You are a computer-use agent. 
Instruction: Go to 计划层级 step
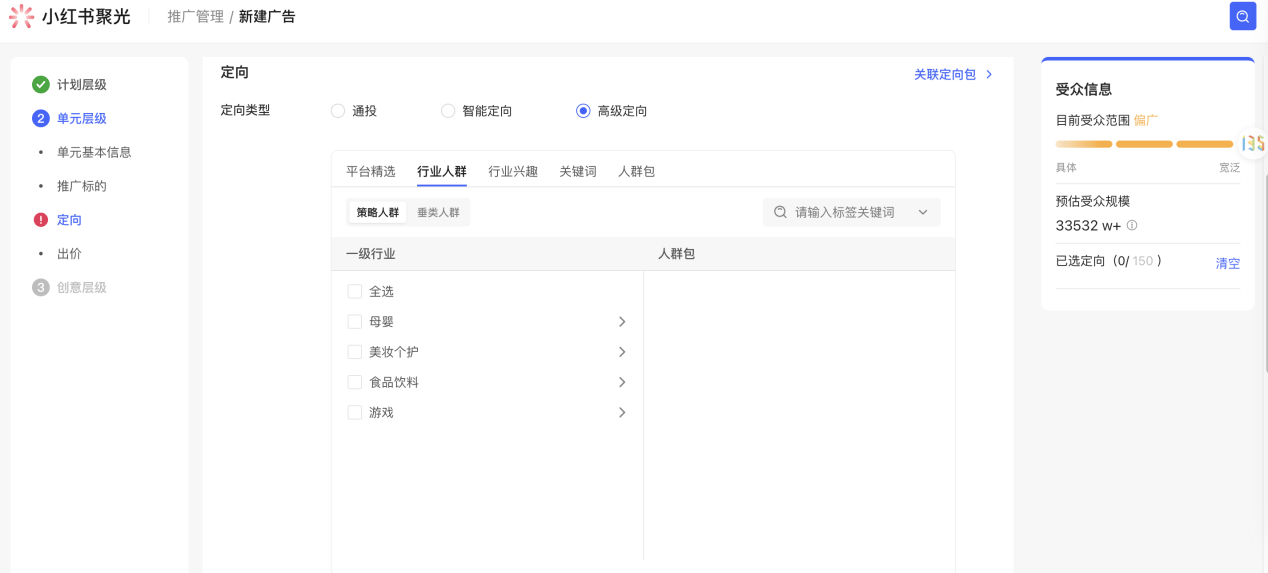tap(82, 85)
